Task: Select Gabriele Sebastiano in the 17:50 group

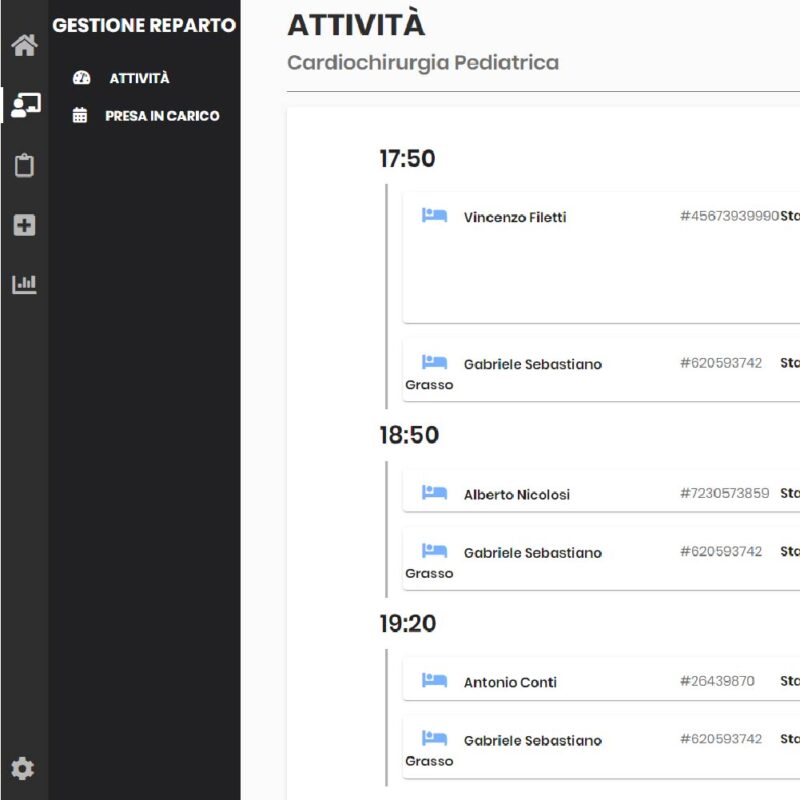Action: (x=533, y=364)
